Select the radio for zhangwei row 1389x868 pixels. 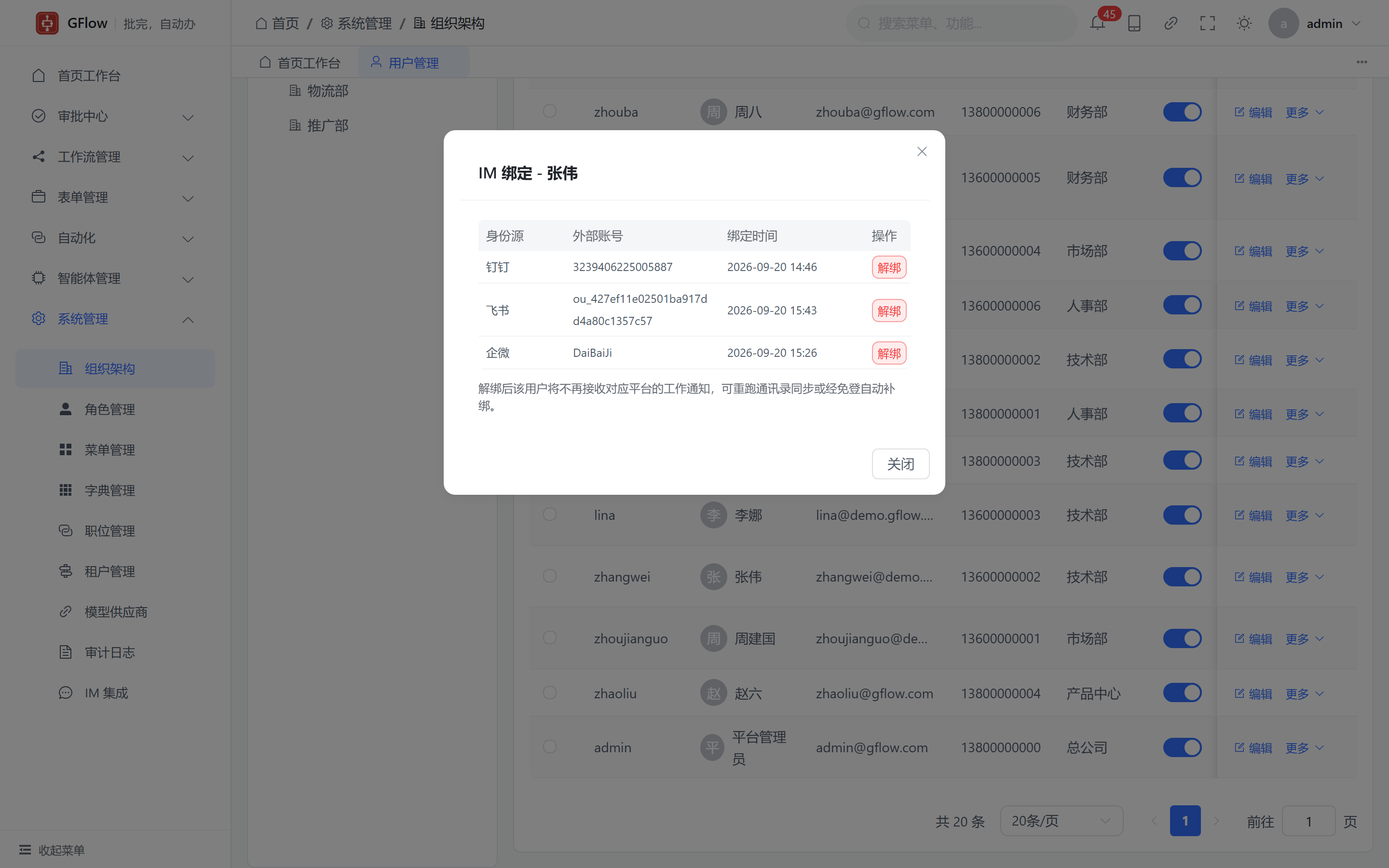550,576
